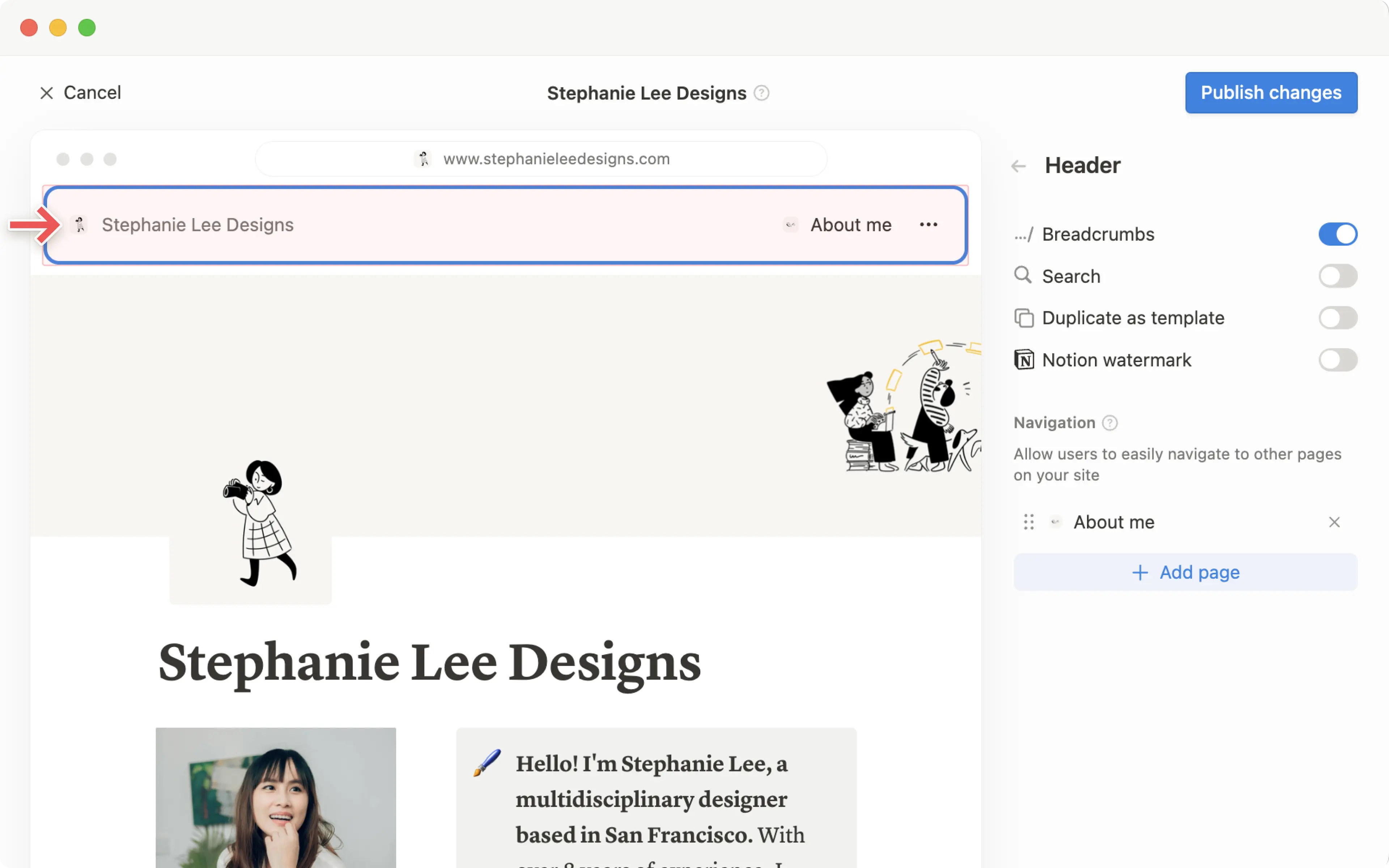Click the back arrow in the Header panel
Image resolution: width=1389 pixels, height=868 pixels.
pyautogui.click(x=1018, y=165)
